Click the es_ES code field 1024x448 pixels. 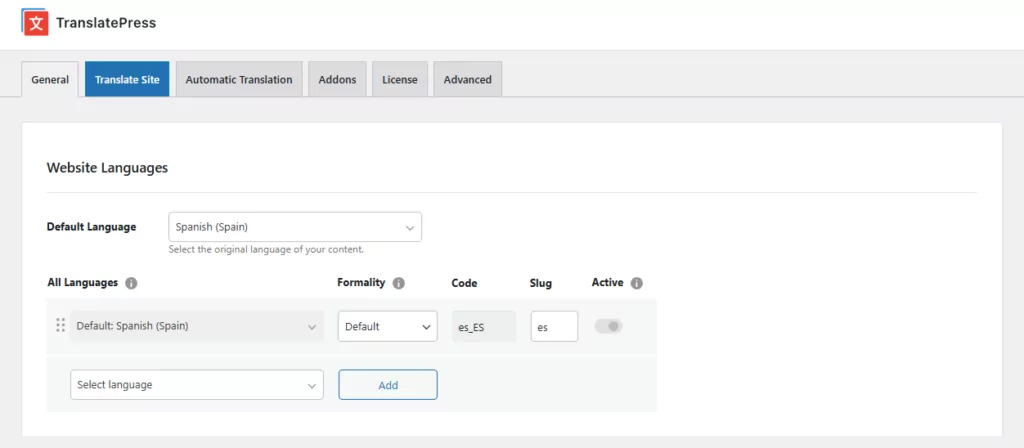tap(484, 326)
